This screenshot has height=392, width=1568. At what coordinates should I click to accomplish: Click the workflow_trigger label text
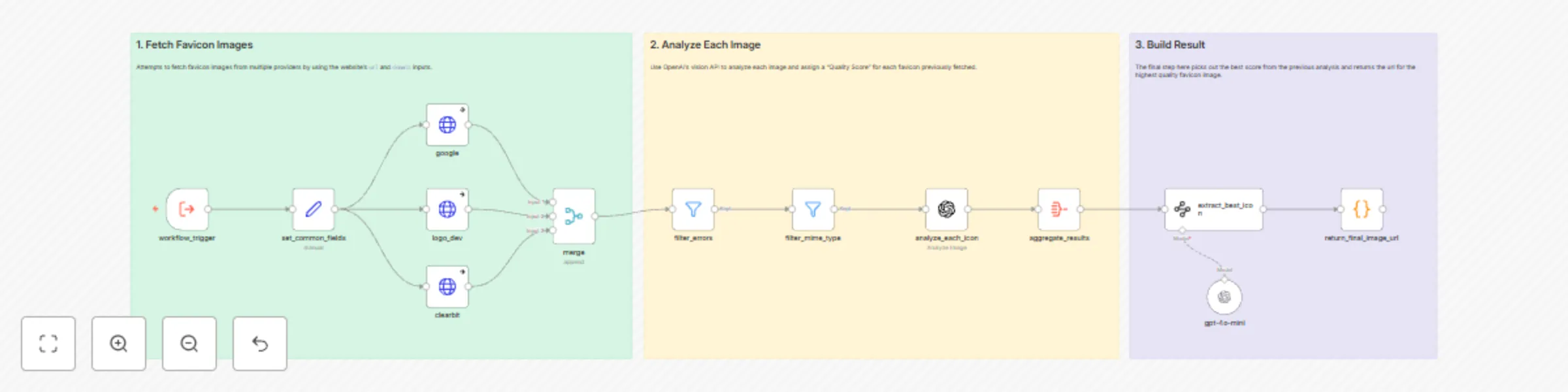click(187, 238)
